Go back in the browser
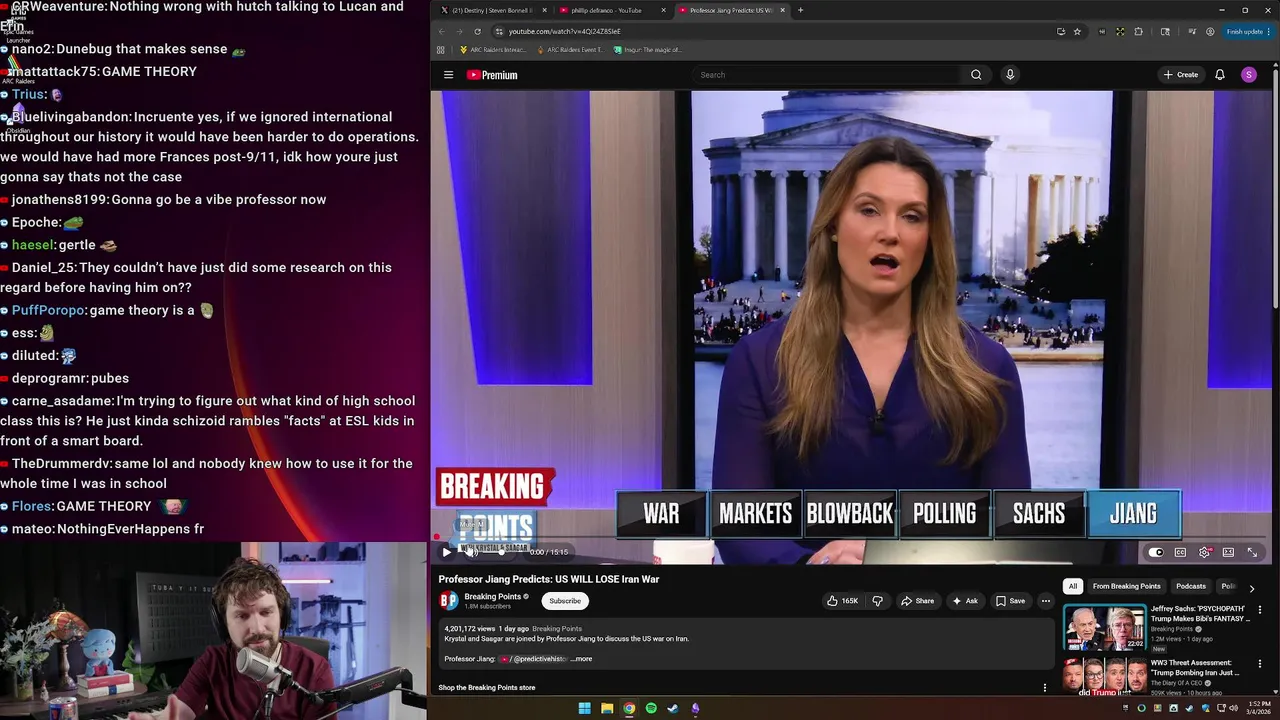The height and width of the screenshot is (720, 1280). click(441, 31)
